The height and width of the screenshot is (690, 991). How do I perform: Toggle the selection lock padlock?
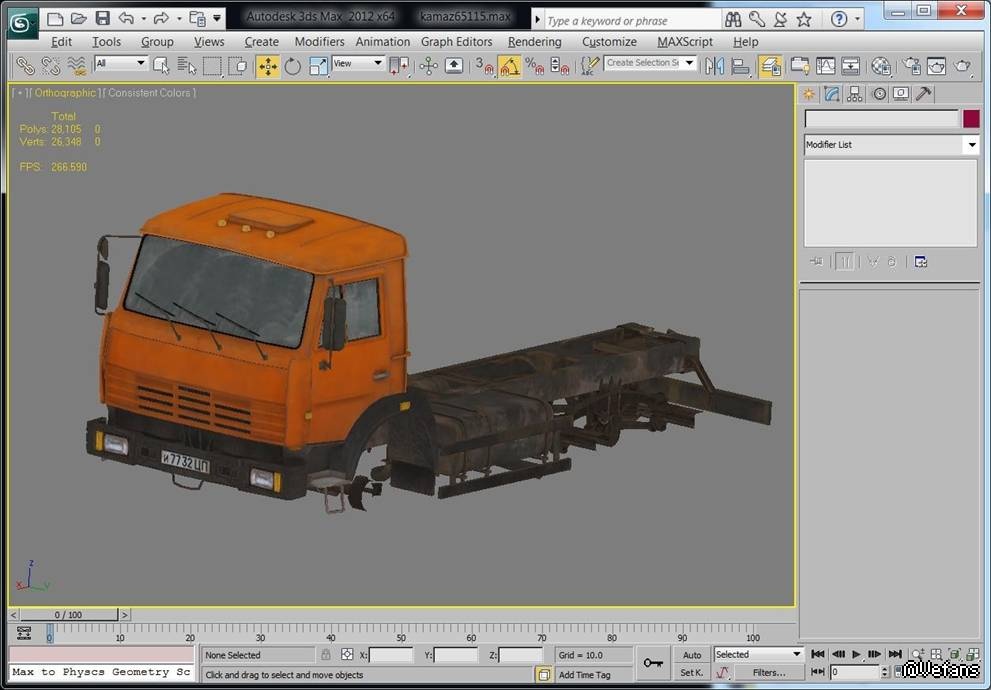tap(325, 655)
